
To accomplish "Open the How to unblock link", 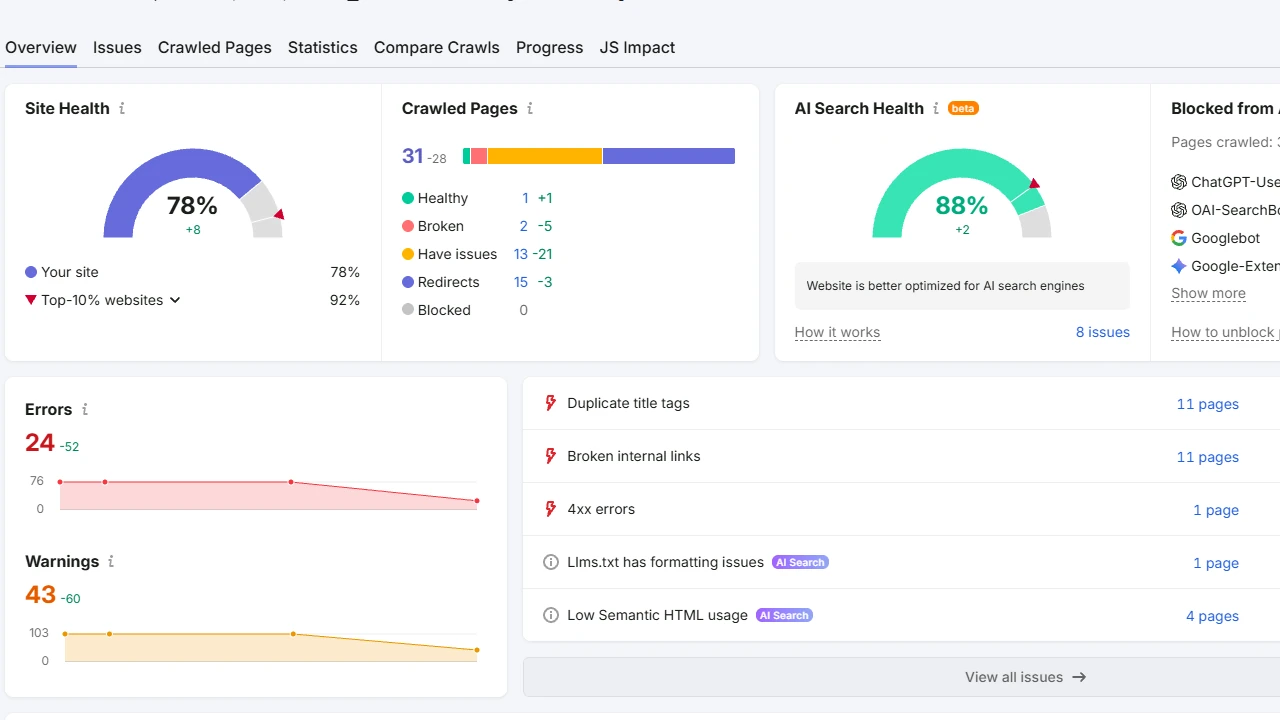I will (x=1225, y=332).
